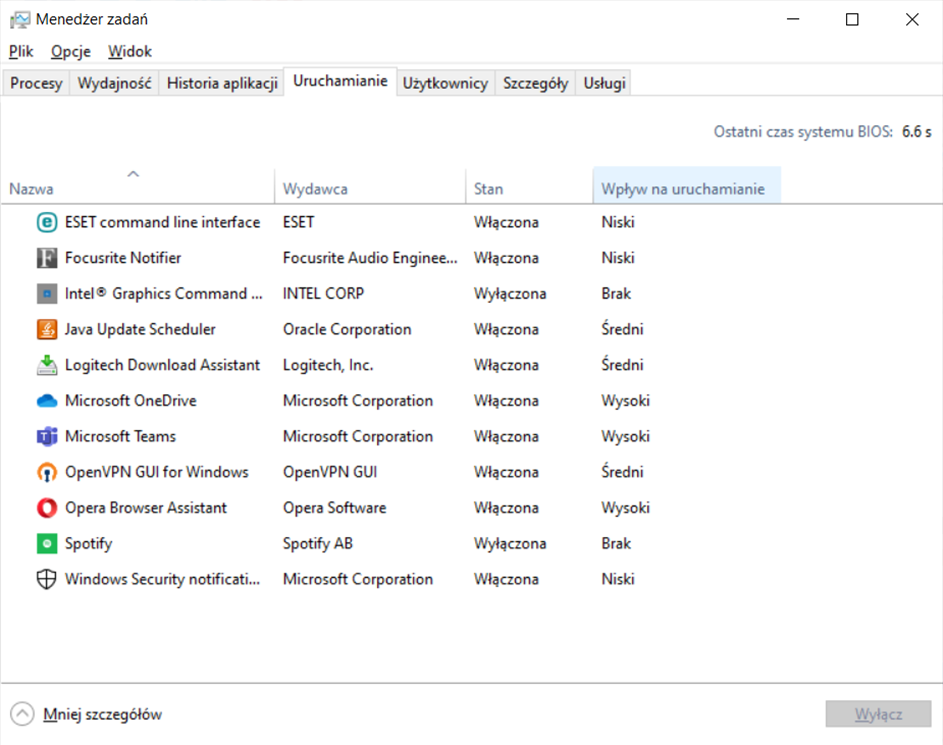Click the Java Update Scheduler icon
The height and width of the screenshot is (745, 943).
tap(47, 330)
